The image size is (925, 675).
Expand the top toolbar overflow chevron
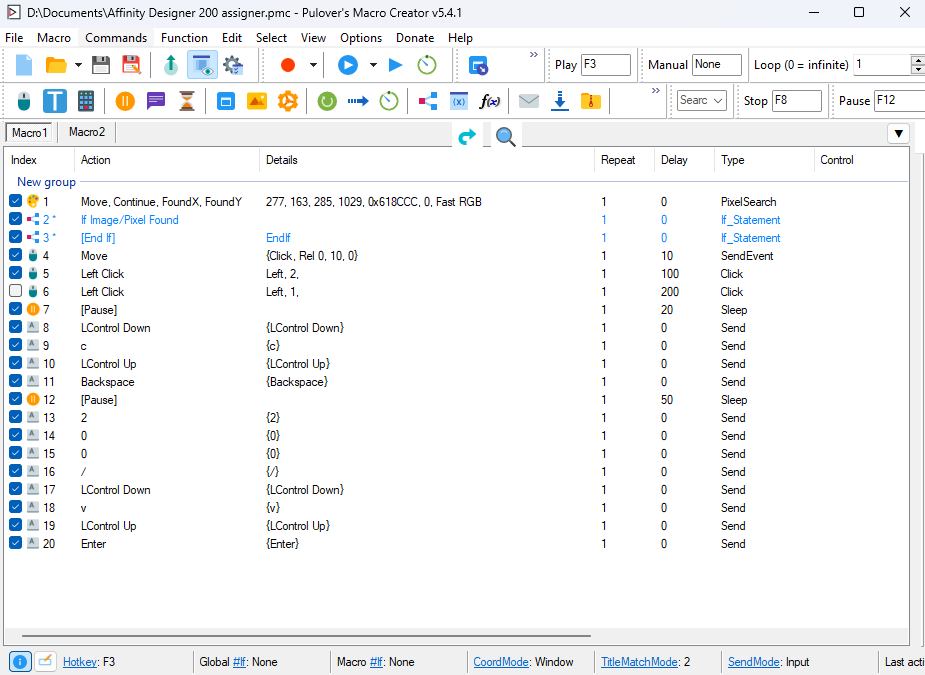tap(534, 55)
